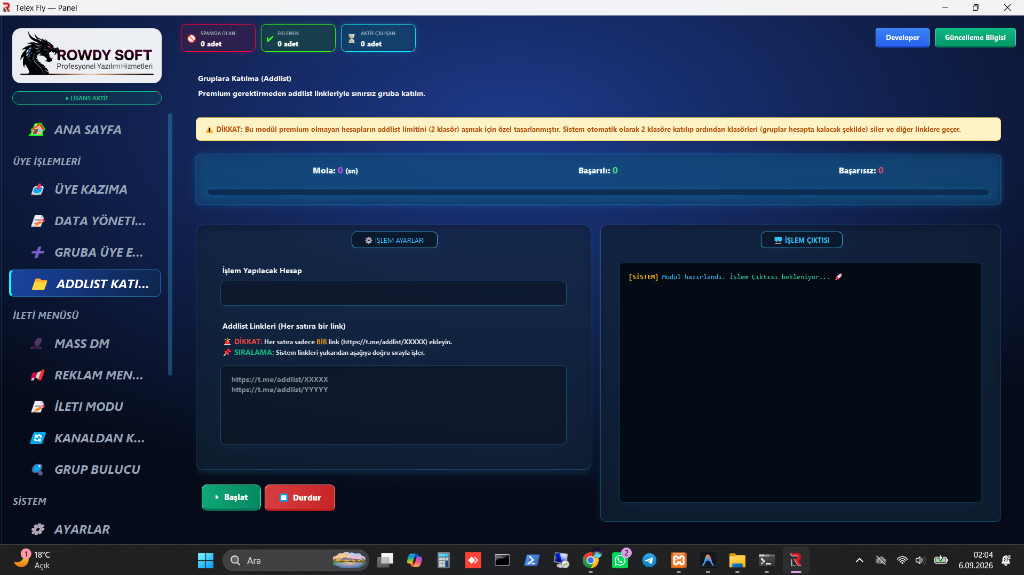Click the taskbar search box Ara
This screenshot has height=575, width=1024.
(x=296, y=561)
